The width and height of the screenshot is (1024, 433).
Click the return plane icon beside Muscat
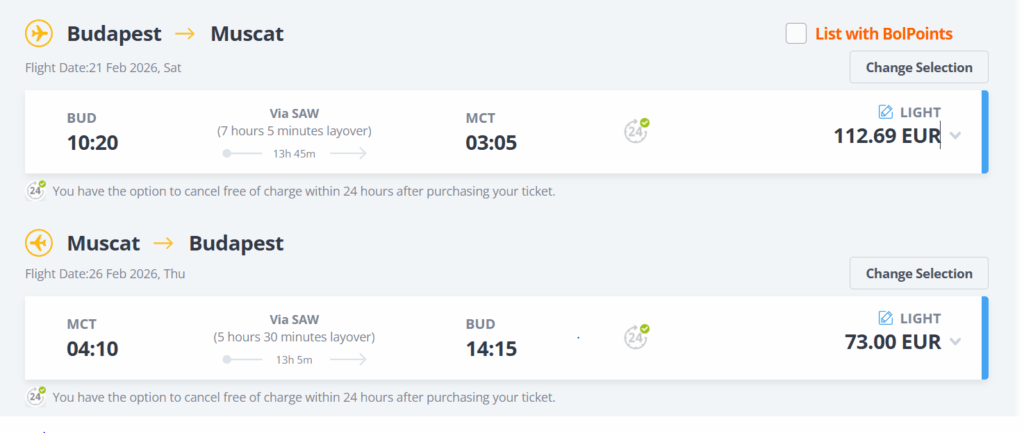39,243
